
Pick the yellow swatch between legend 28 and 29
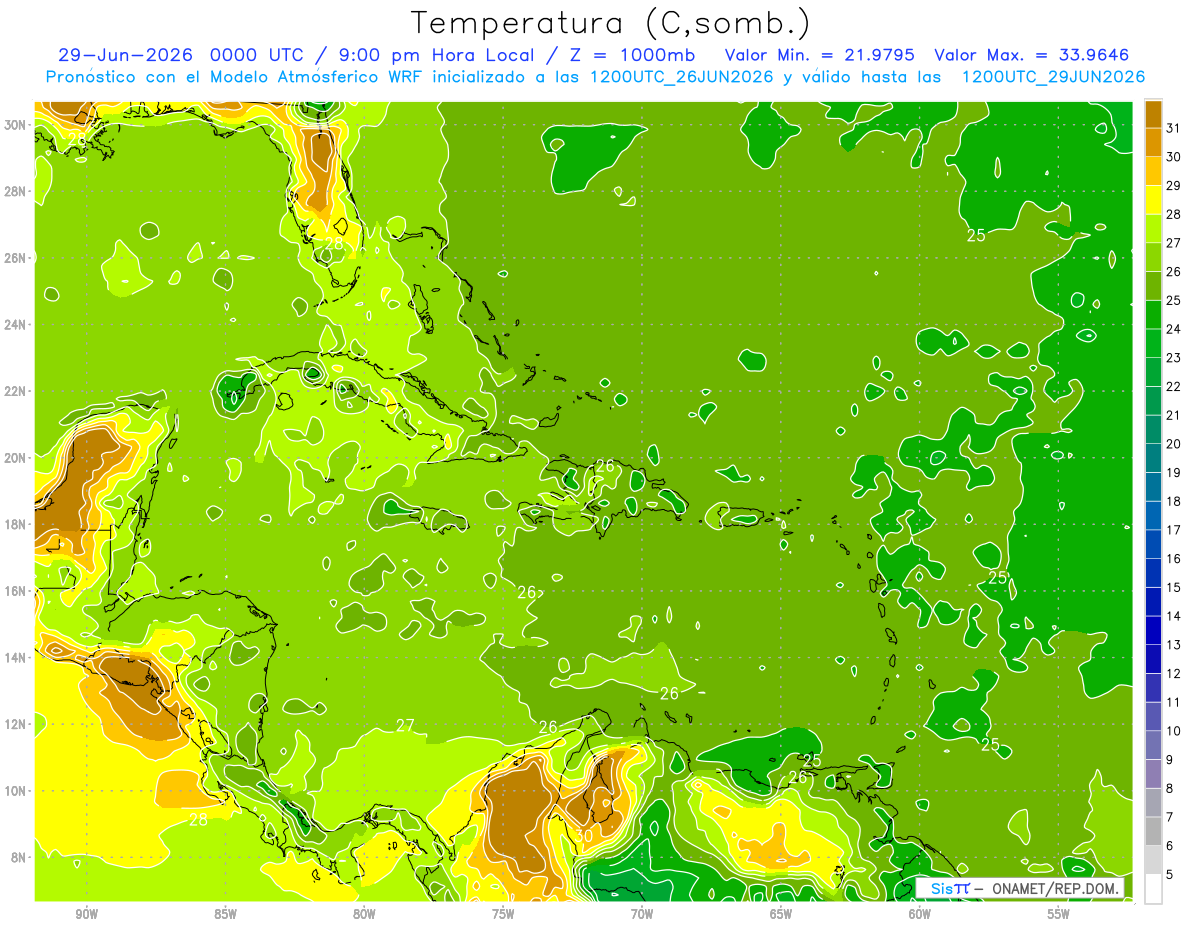[1153, 200]
